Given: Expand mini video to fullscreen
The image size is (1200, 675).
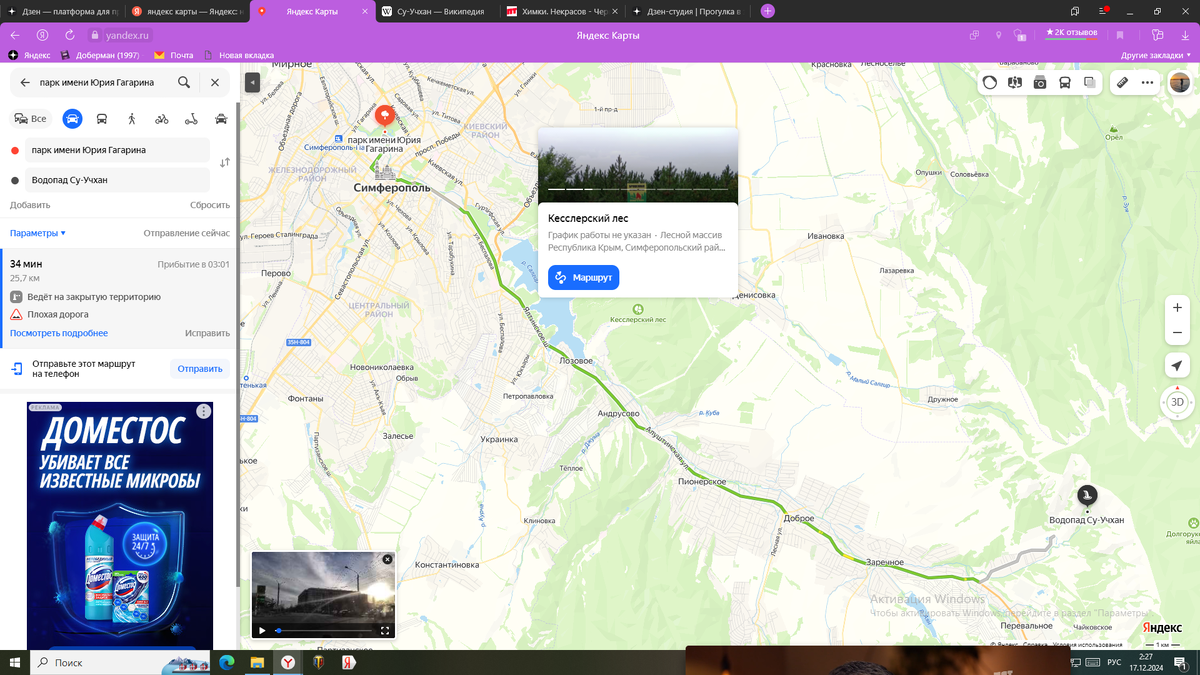Looking at the screenshot, I should pos(385,631).
